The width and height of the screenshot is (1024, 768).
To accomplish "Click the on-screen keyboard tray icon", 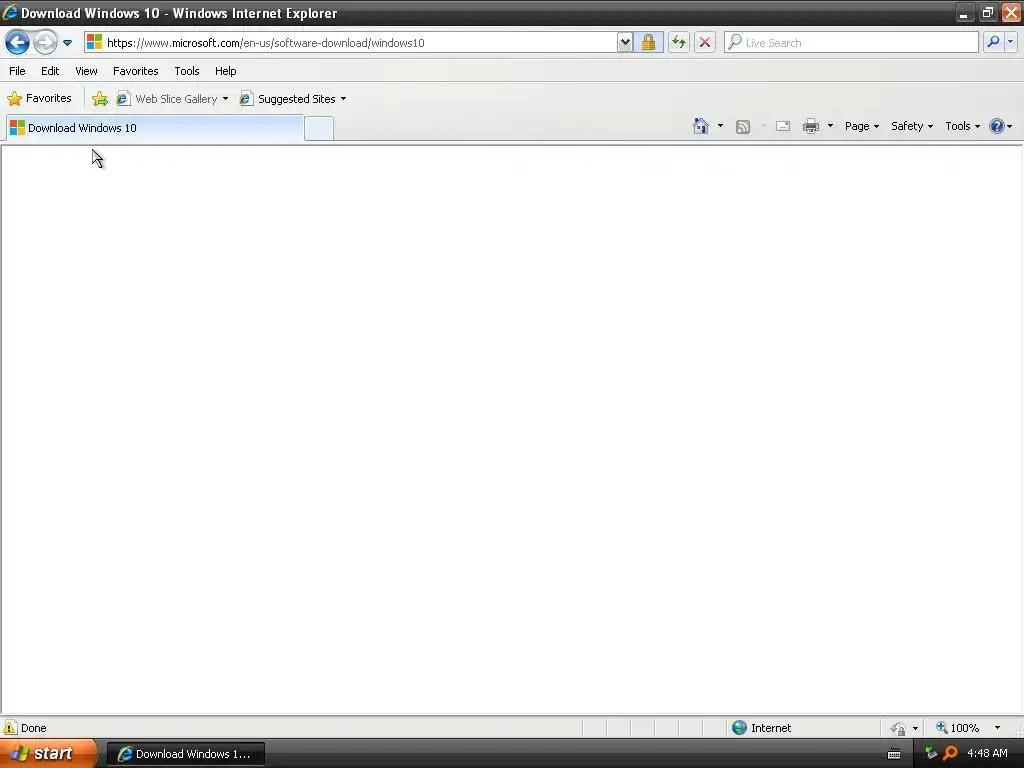I will pos(894,754).
